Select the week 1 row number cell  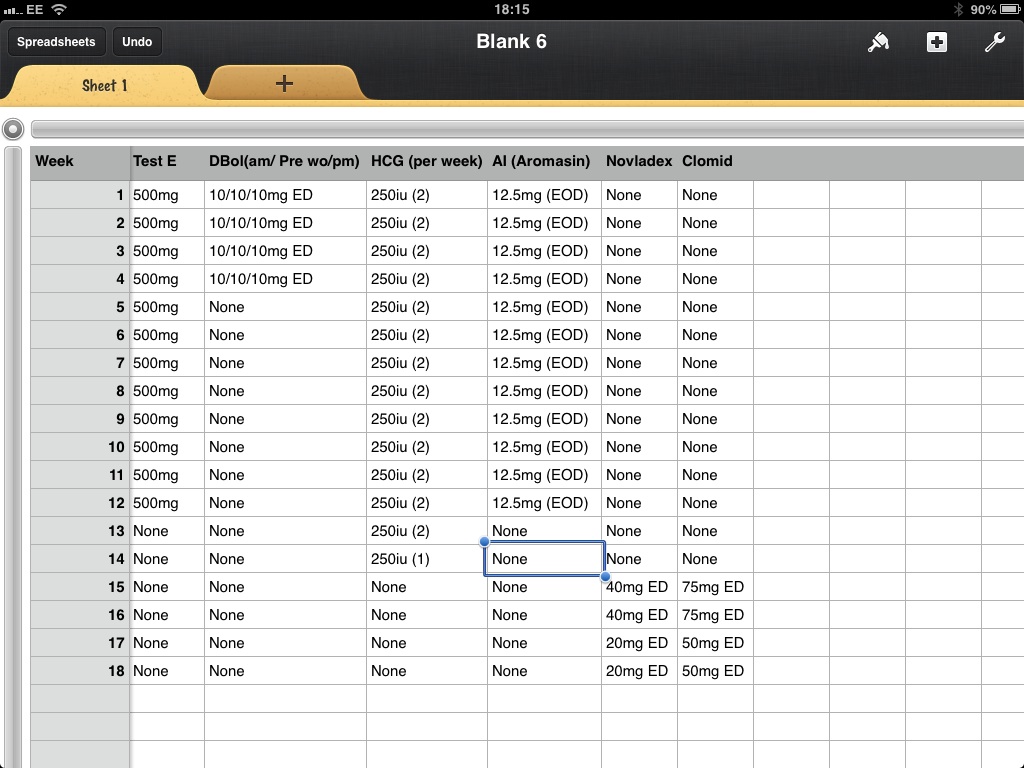(80, 195)
